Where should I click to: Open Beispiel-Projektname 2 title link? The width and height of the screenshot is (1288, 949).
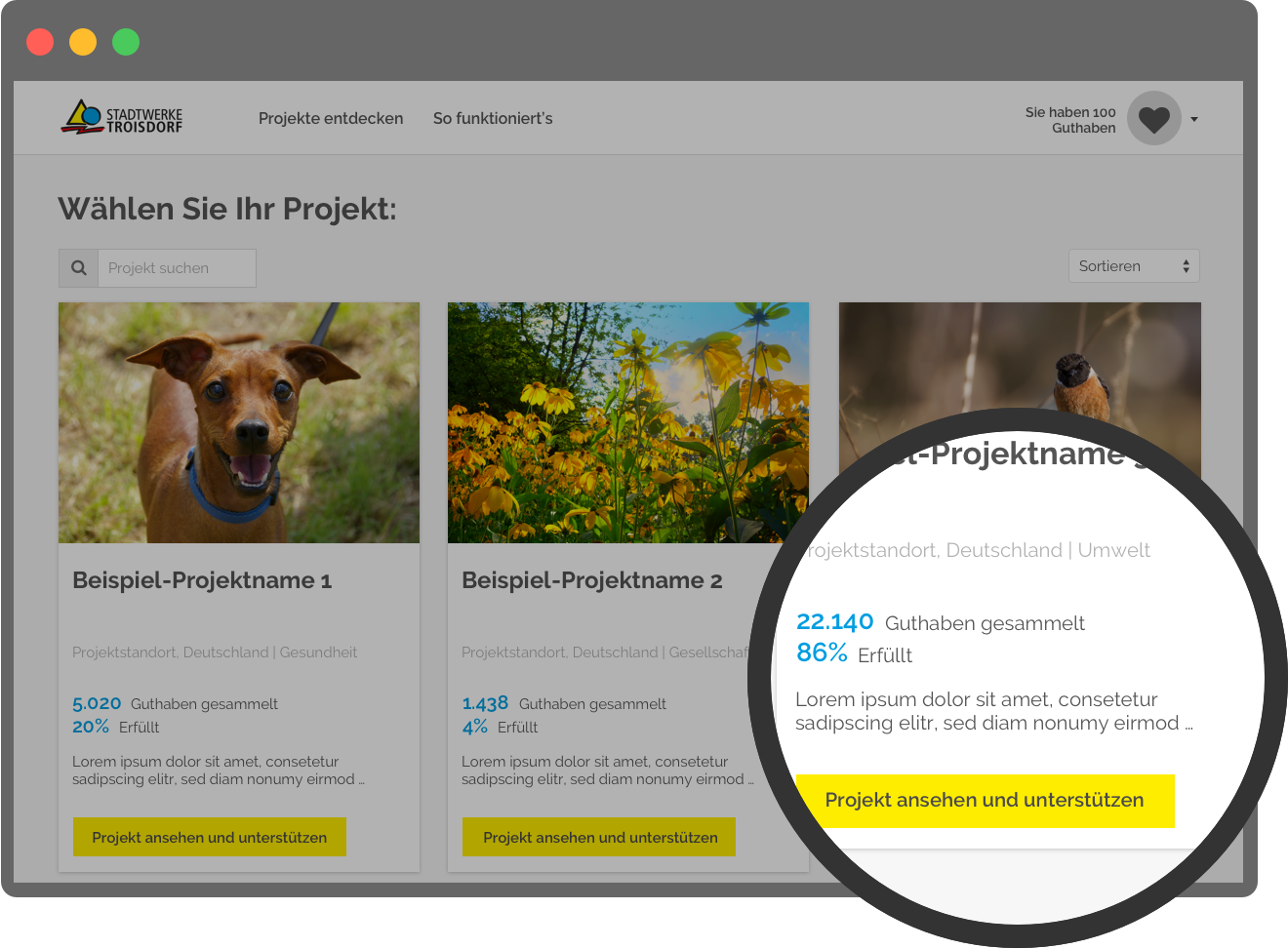point(592,580)
